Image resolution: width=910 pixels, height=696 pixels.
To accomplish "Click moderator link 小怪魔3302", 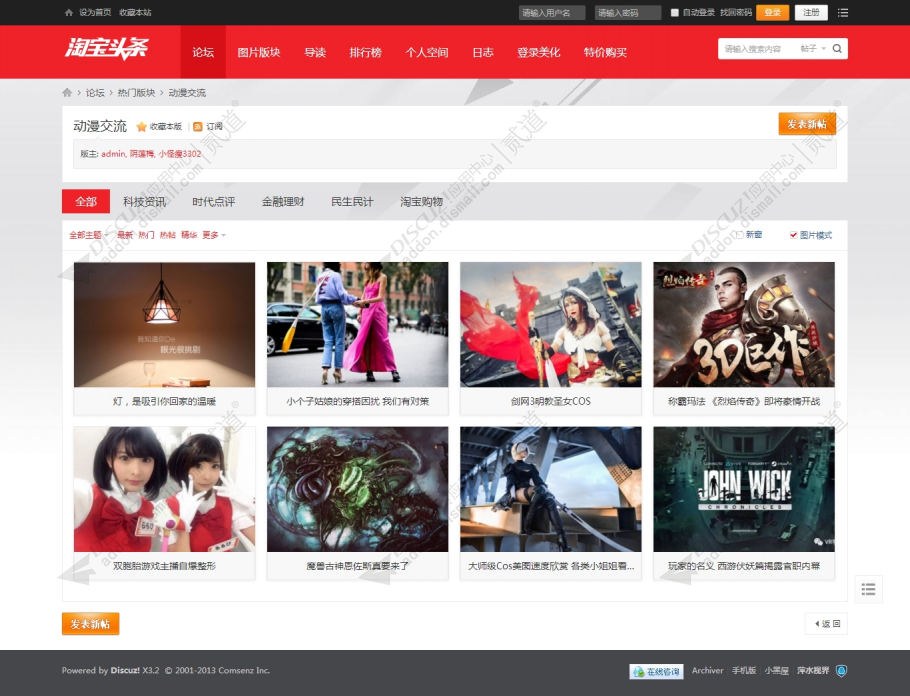I will coord(180,154).
